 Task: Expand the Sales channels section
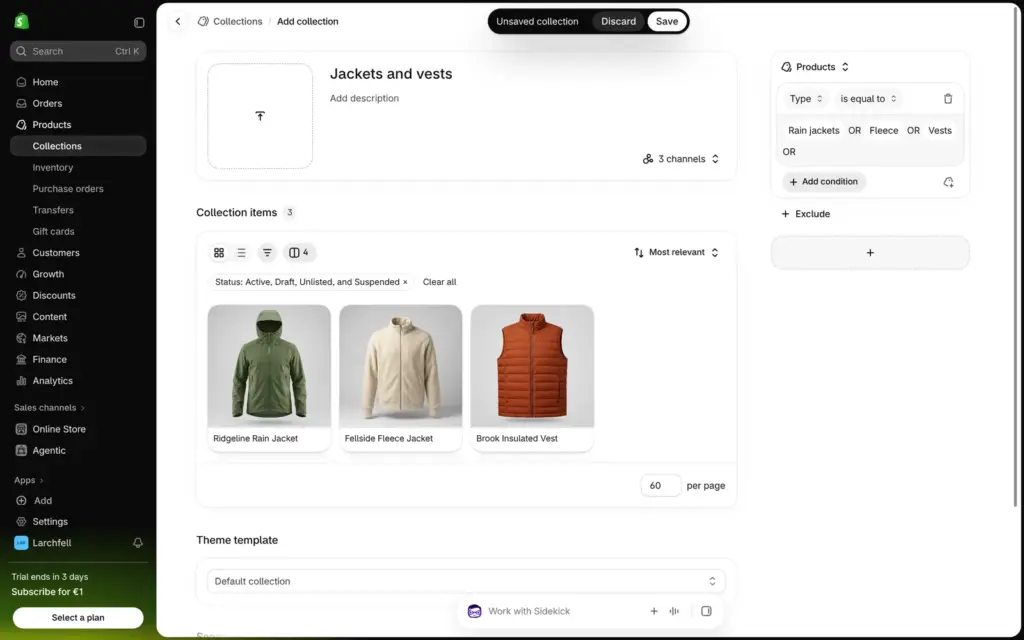(x=50, y=408)
